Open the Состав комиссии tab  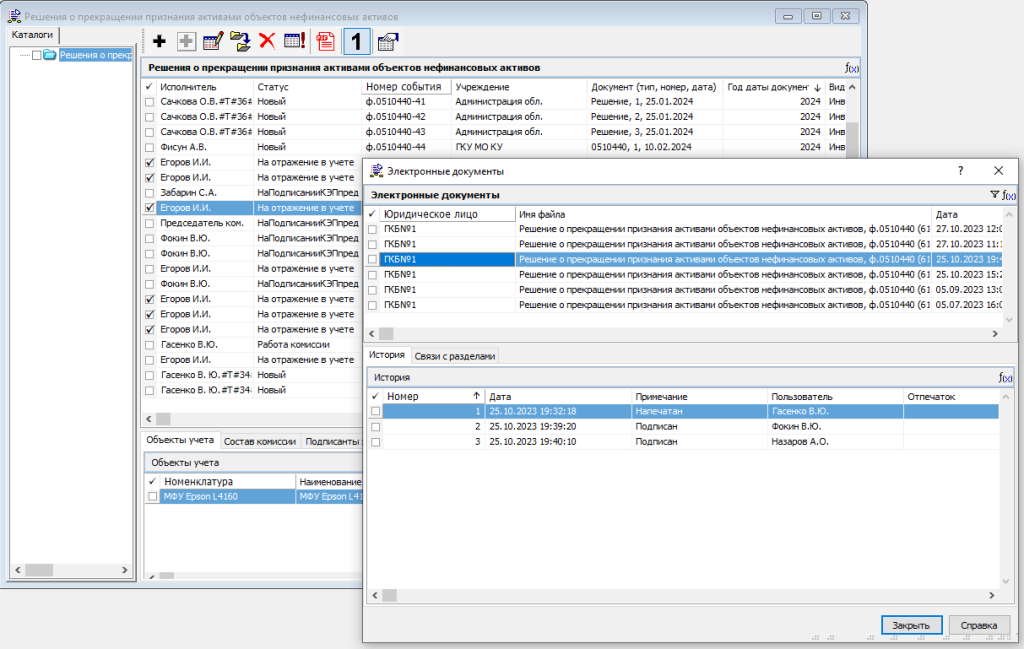click(x=260, y=441)
